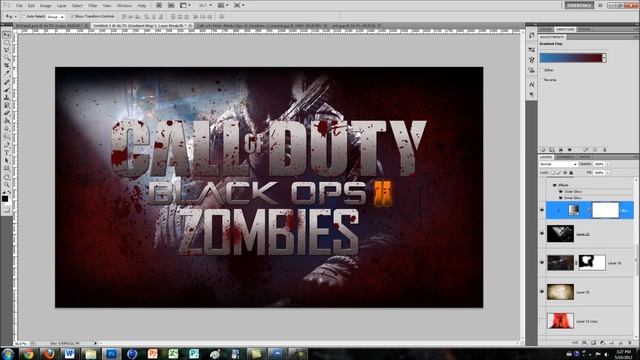Screen dimensions: 640x360
Task: Open Google Chrome from the taskbar
Action: click(28, 353)
